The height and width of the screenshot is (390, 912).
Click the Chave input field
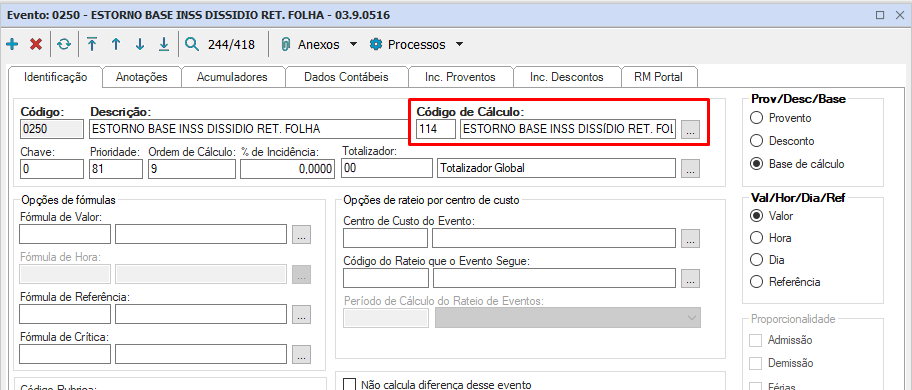tap(52, 169)
